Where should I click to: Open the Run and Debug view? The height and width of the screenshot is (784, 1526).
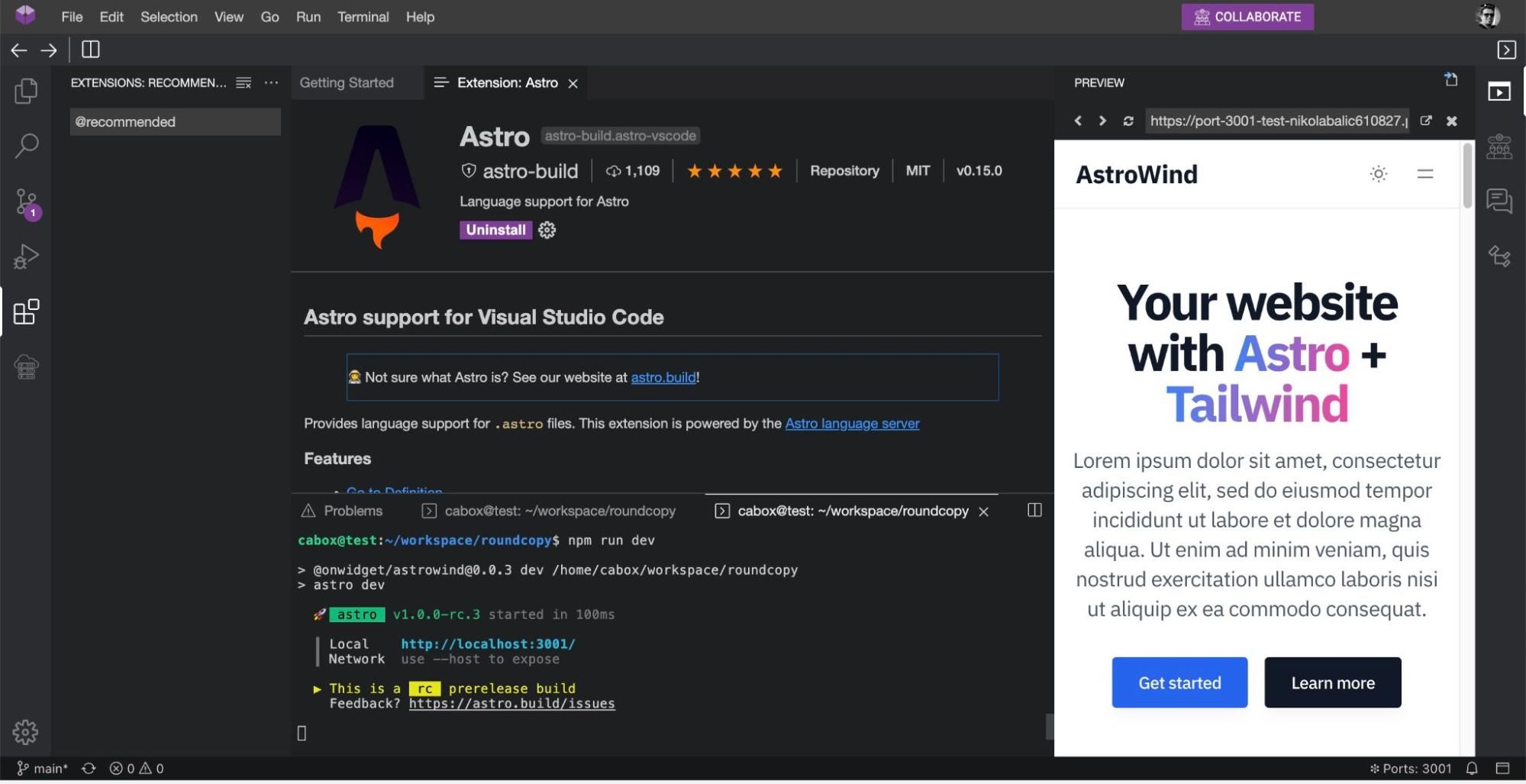[x=26, y=257]
